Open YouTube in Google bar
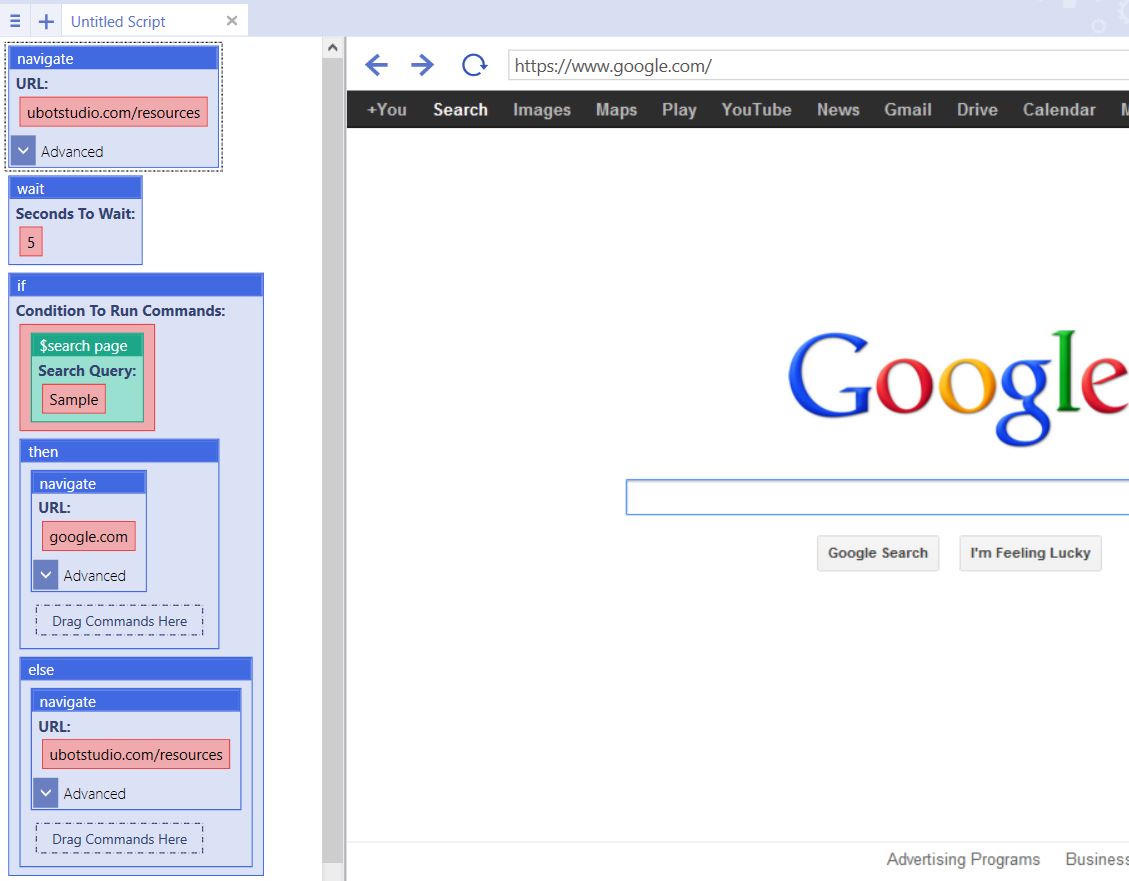The width and height of the screenshot is (1129, 881). tap(756, 109)
